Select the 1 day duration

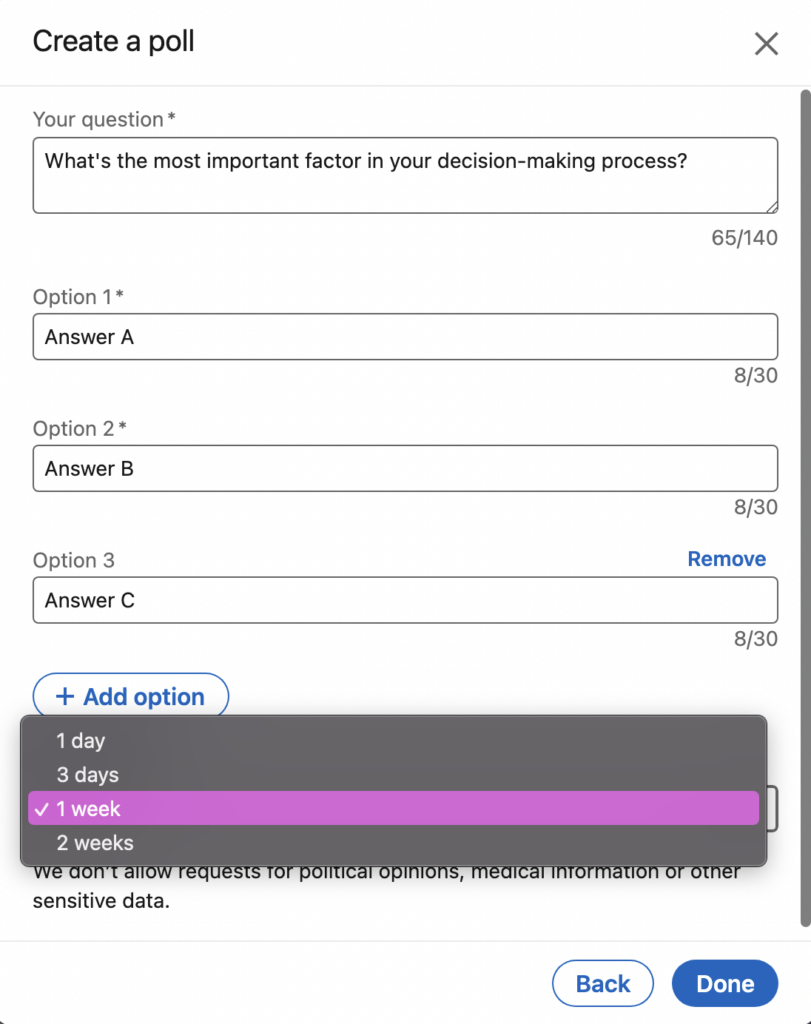[80, 741]
